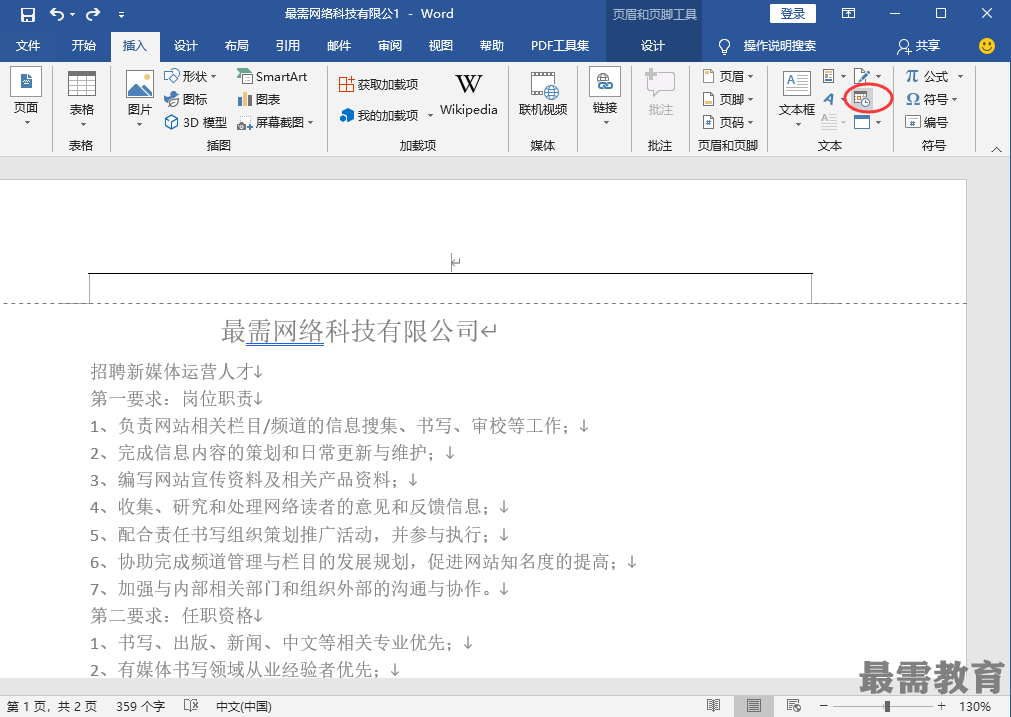Screen dimensions: 1011x717
Task: Click the spelling check status icon
Action: 191,706
